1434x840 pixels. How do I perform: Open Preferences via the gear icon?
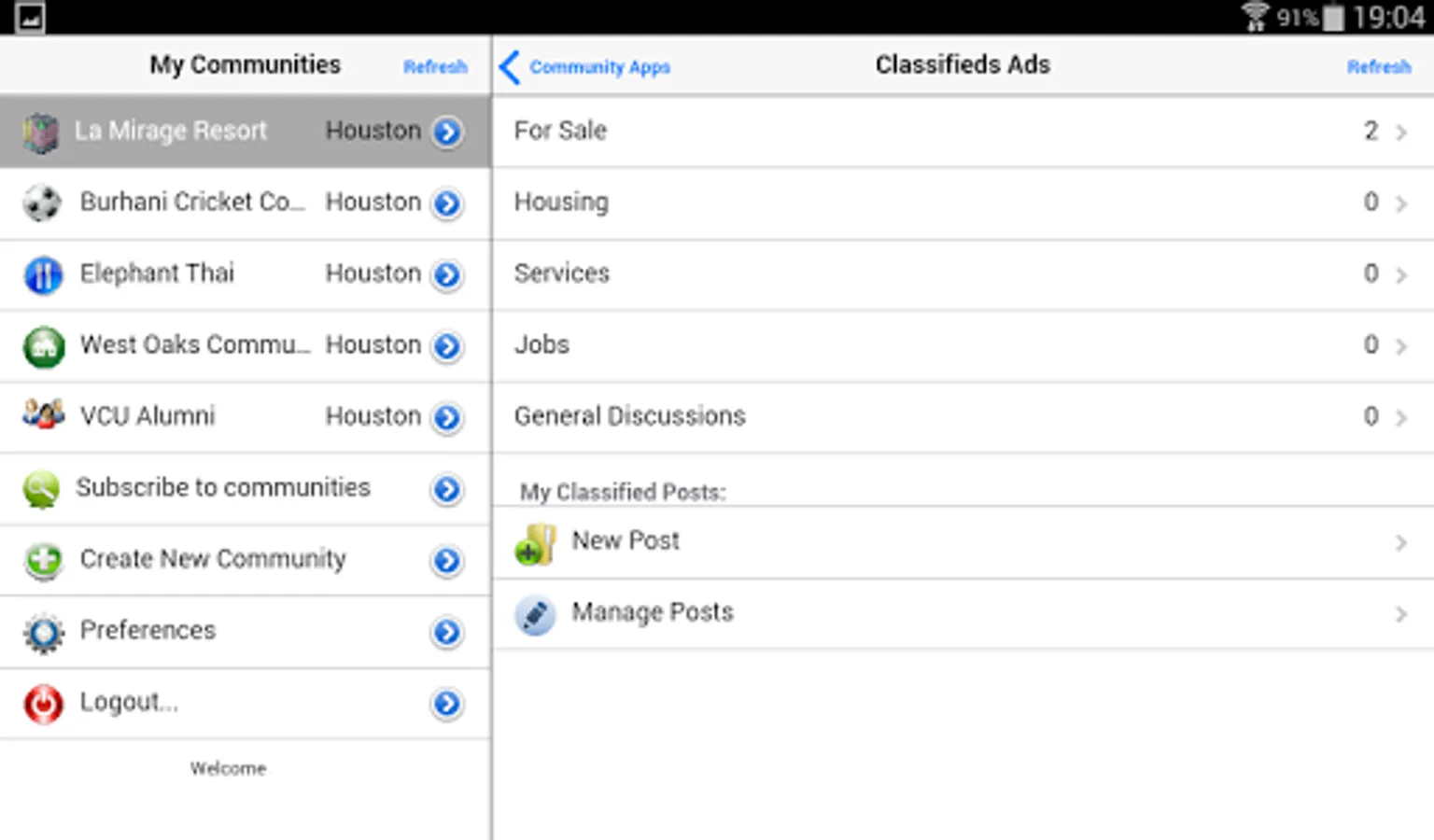click(44, 633)
